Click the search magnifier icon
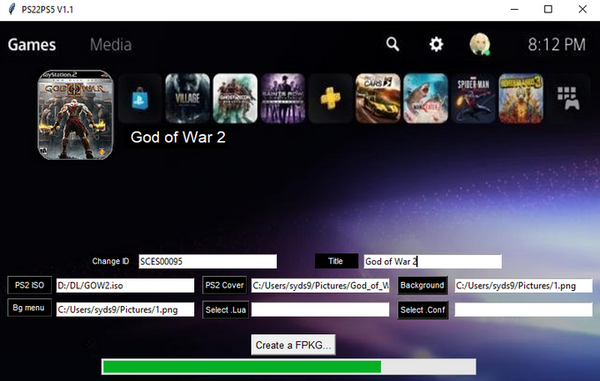Screen dimensions: 600x381 click(393, 44)
